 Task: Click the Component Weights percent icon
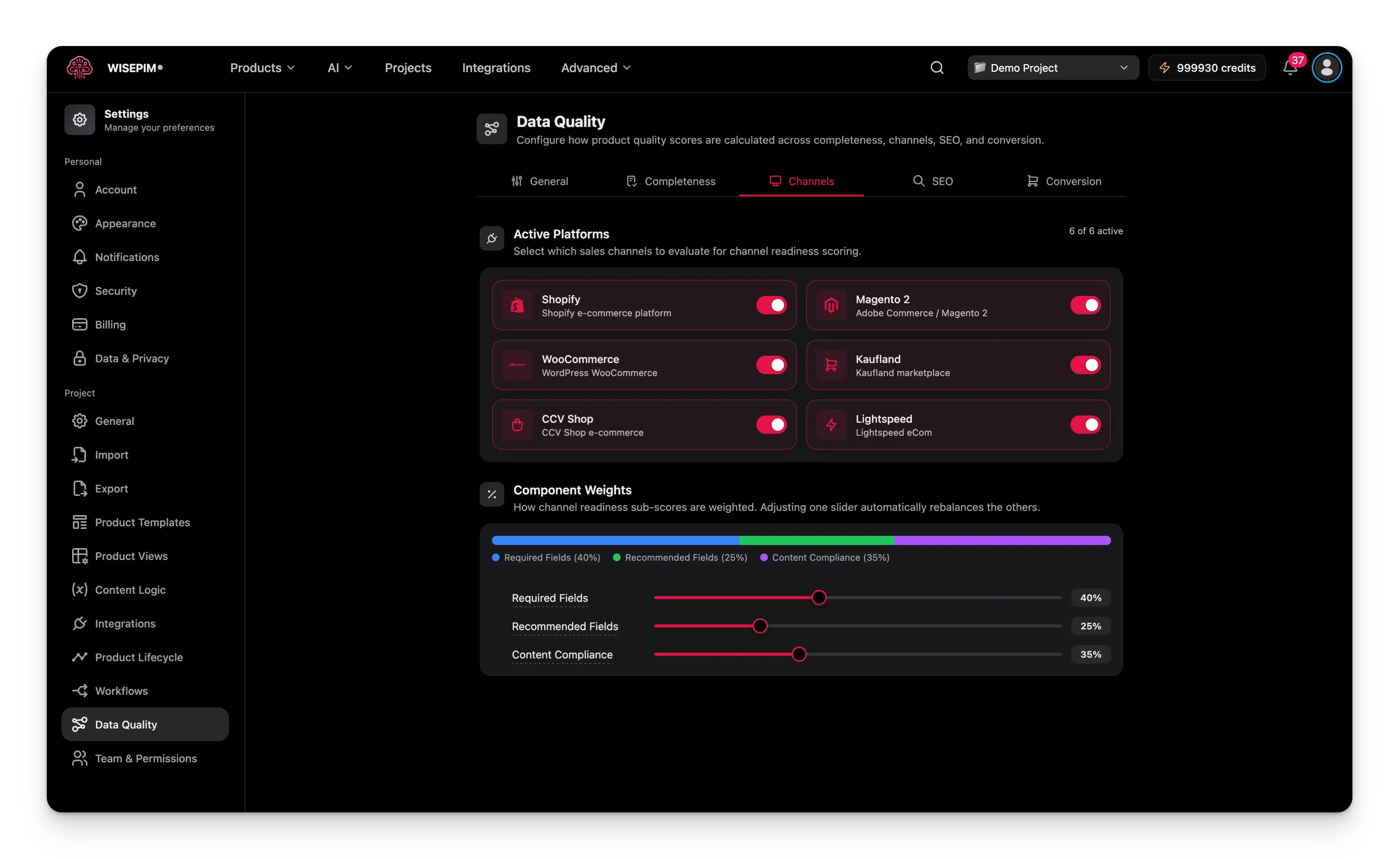pos(492,494)
